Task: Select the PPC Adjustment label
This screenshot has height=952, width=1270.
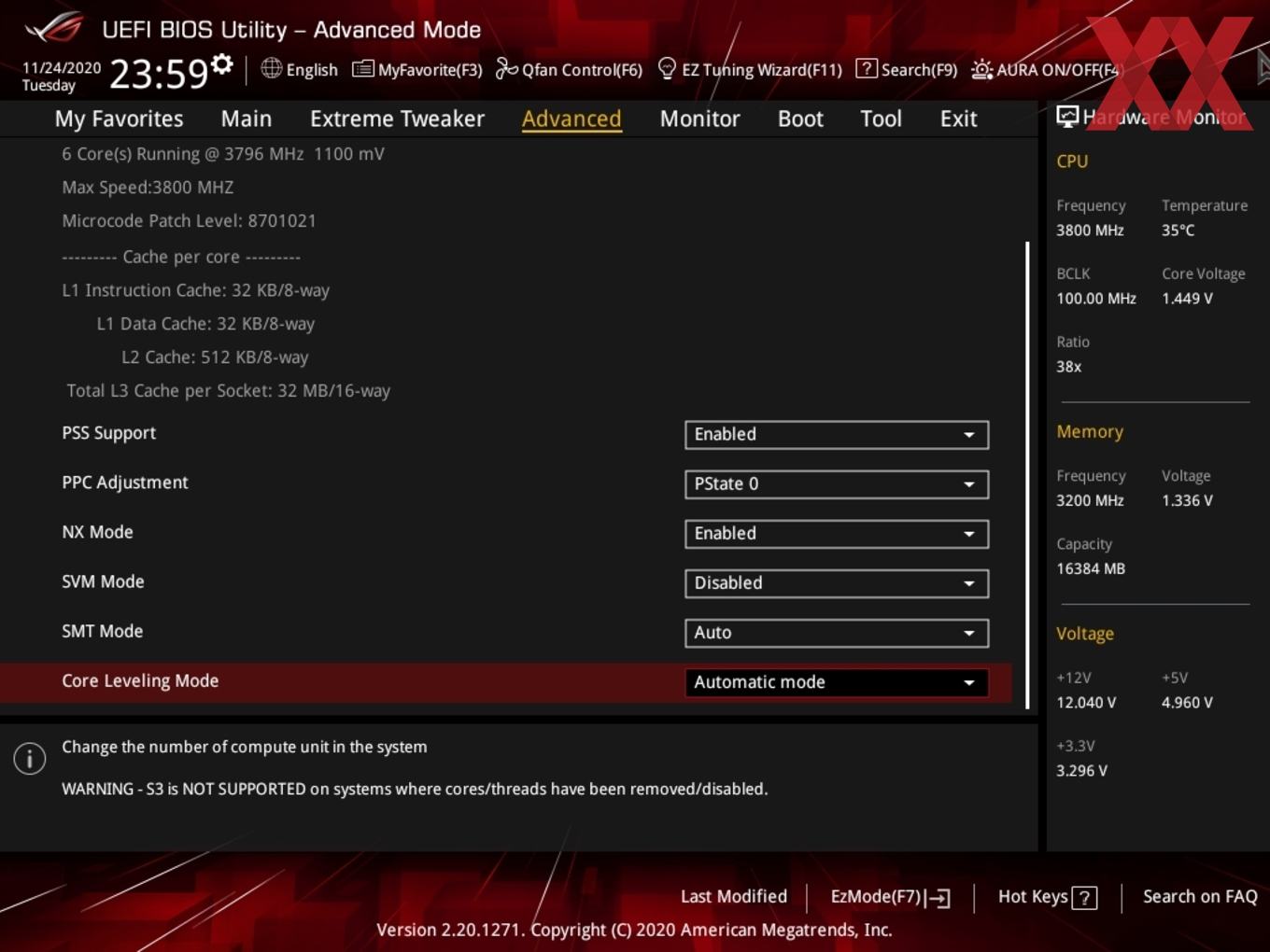Action: [125, 483]
